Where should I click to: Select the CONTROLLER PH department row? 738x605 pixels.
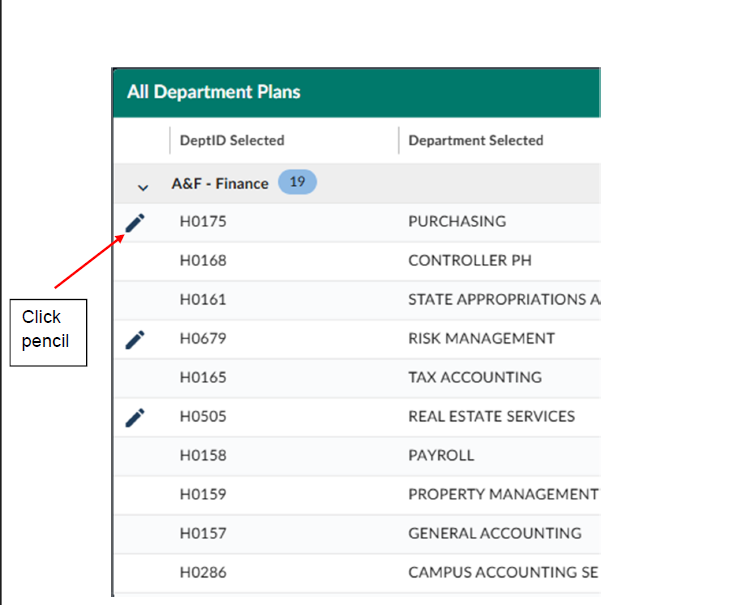tap(470, 261)
